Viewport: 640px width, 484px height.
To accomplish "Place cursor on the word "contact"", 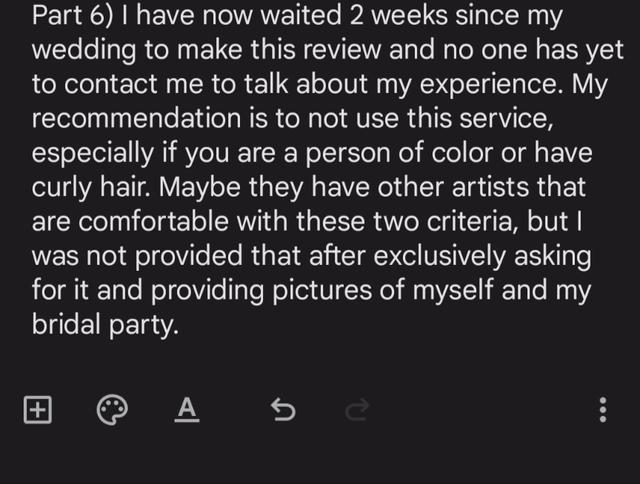I will (111, 84).
